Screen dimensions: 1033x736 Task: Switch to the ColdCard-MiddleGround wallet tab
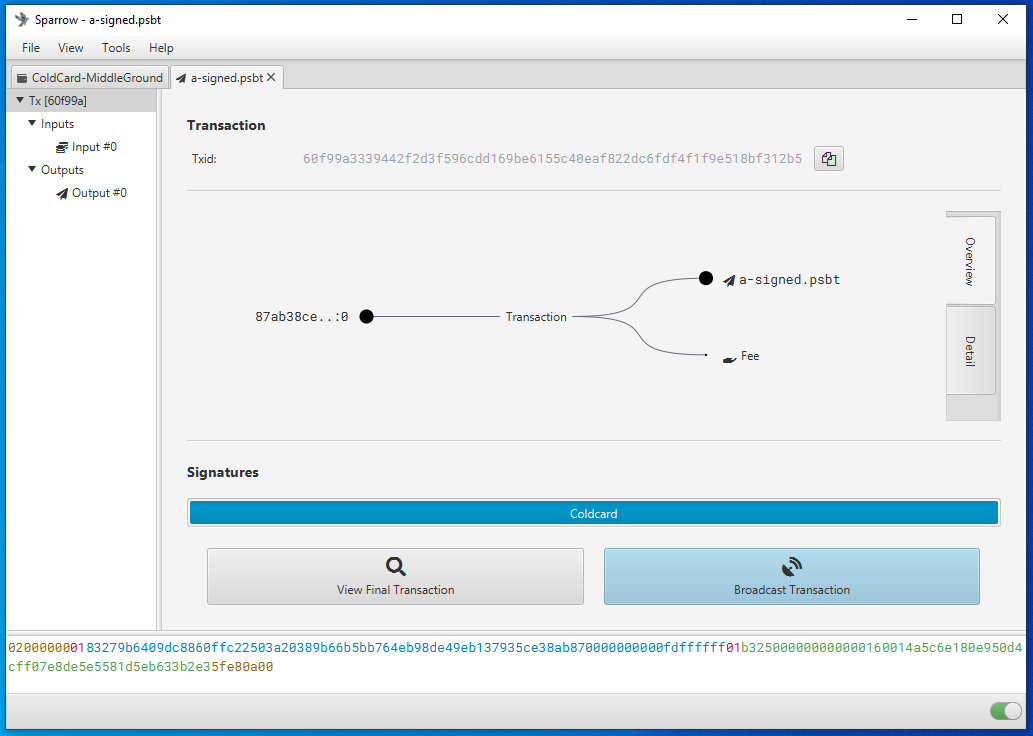[90, 78]
